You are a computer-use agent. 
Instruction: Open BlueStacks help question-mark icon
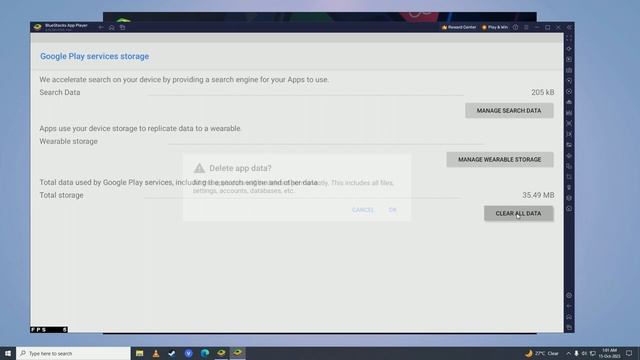(x=516, y=27)
